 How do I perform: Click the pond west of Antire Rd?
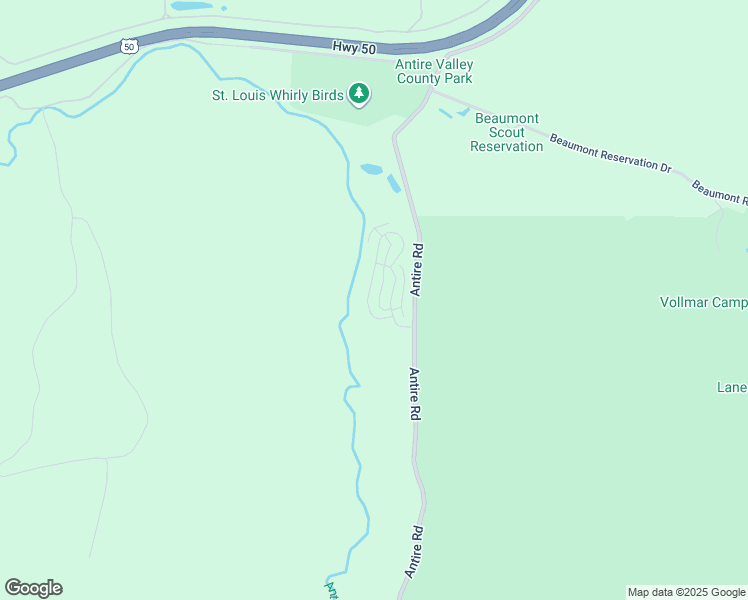click(372, 169)
